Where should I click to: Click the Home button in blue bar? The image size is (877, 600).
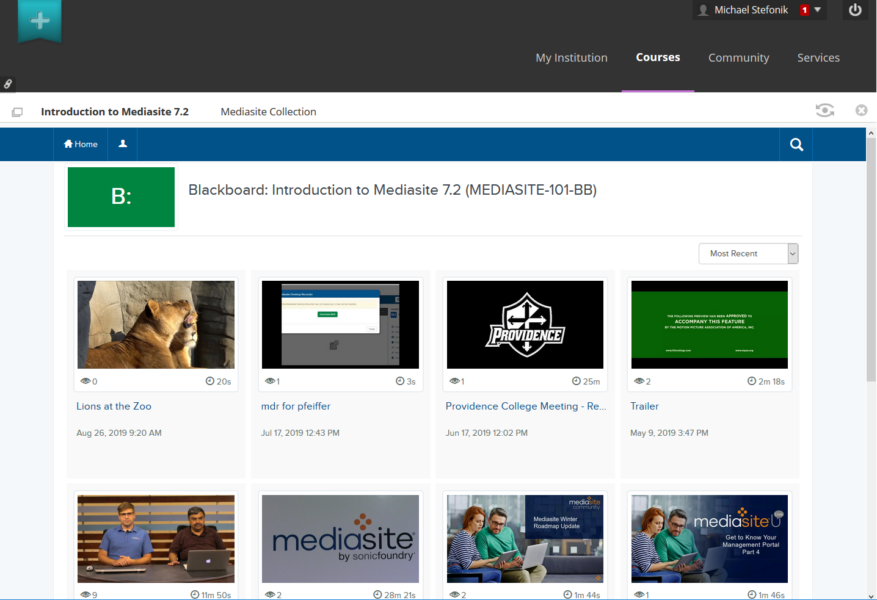click(81, 144)
